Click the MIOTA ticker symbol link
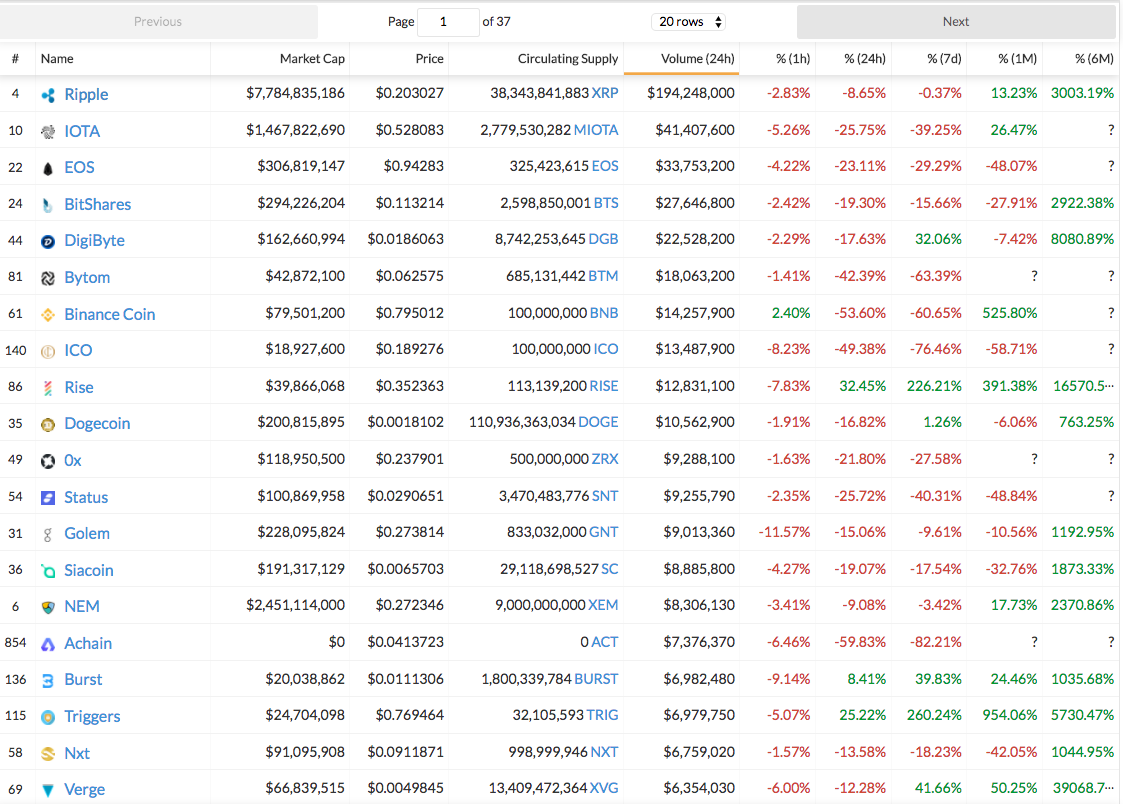Image resolution: width=1123 pixels, height=804 pixels. click(596, 130)
